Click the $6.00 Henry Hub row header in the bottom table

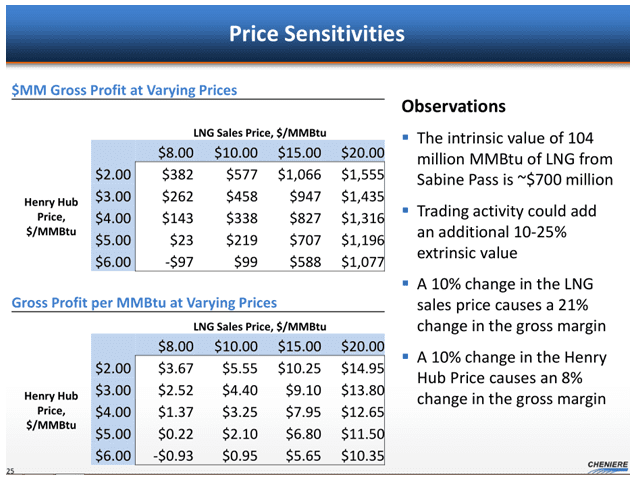[112, 455]
